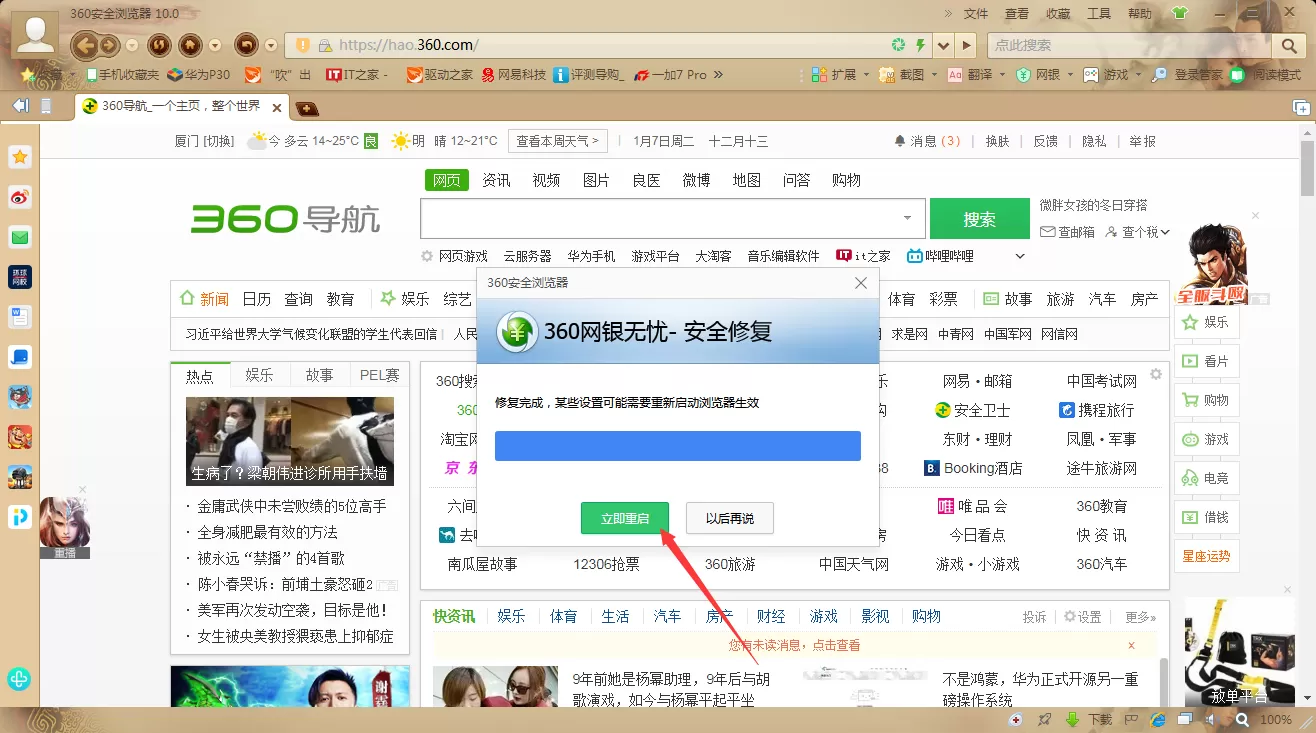Go back using the browser back arrow
The height and width of the screenshot is (733, 1316).
(x=84, y=45)
